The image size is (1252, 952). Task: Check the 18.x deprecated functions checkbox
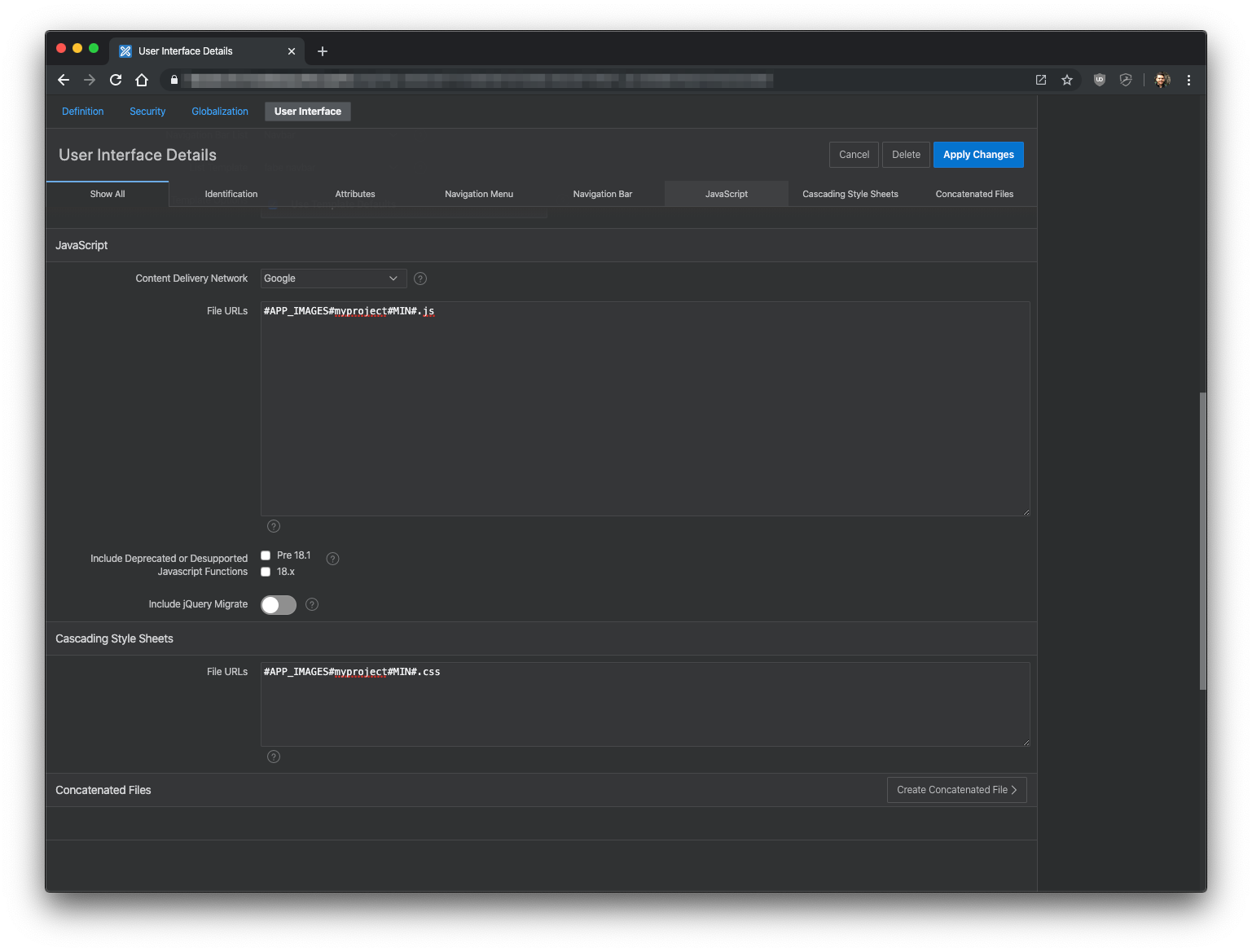click(x=266, y=572)
